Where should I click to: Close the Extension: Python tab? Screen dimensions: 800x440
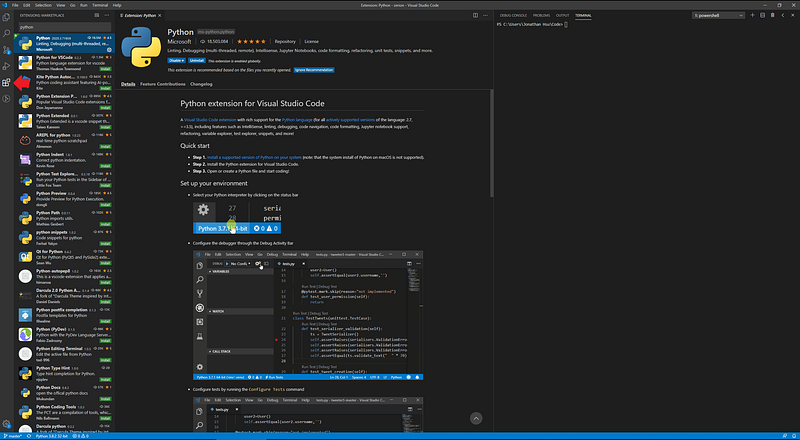tap(161, 16)
